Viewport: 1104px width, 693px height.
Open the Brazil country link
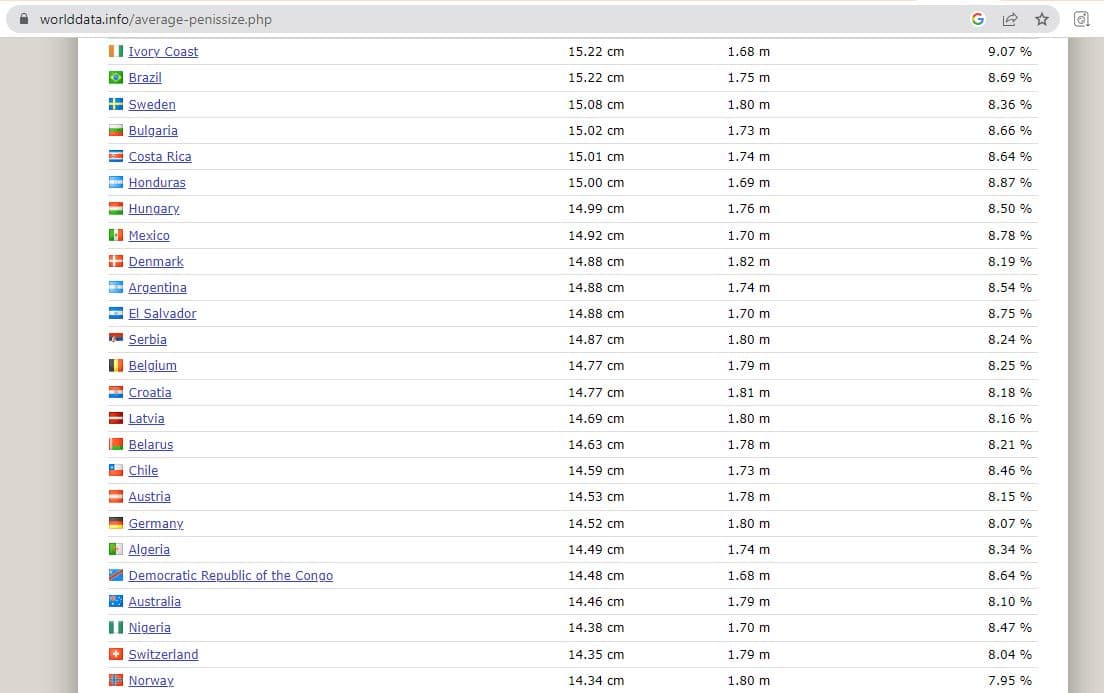pos(145,77)
